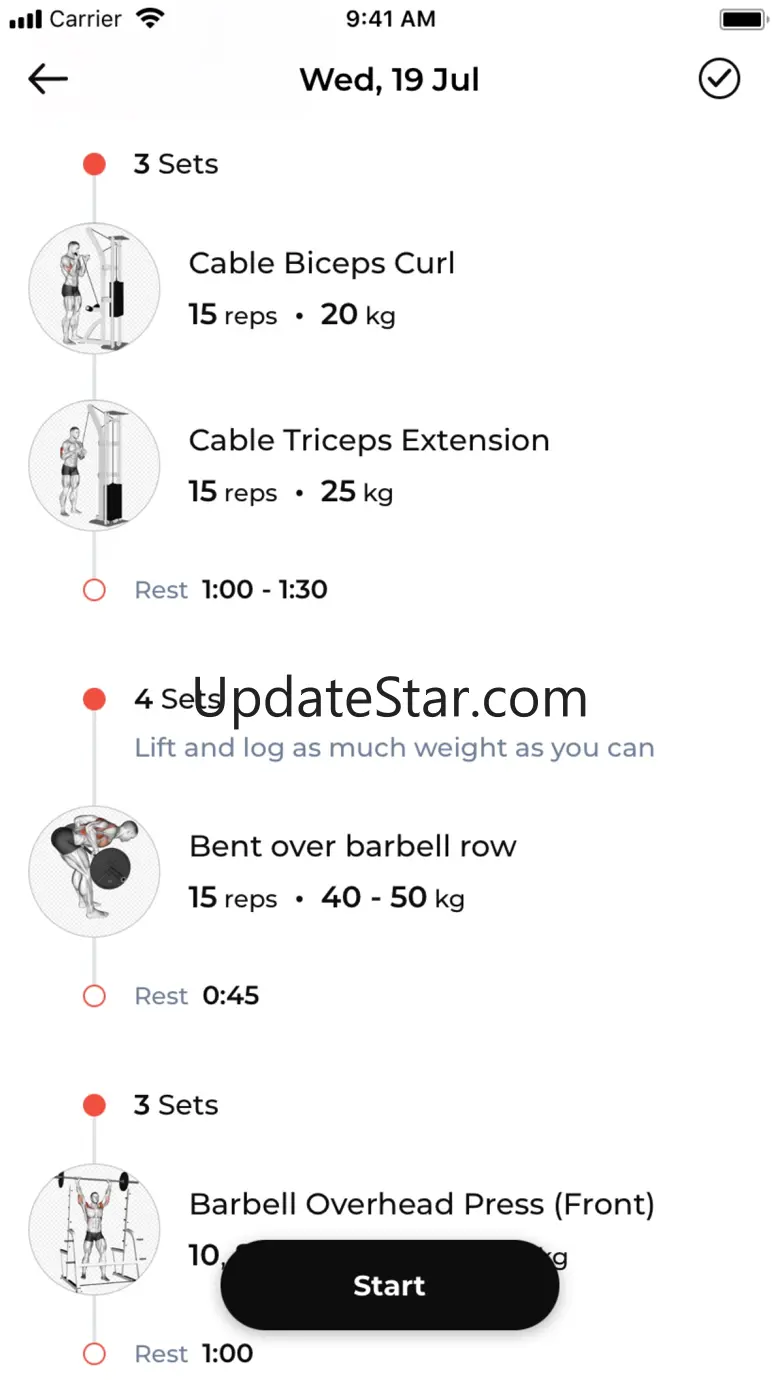This screenshot has width=780, height=1387.
Task: Tap the red marker beside first 3 Sets
Action: [x=94, y=164]
